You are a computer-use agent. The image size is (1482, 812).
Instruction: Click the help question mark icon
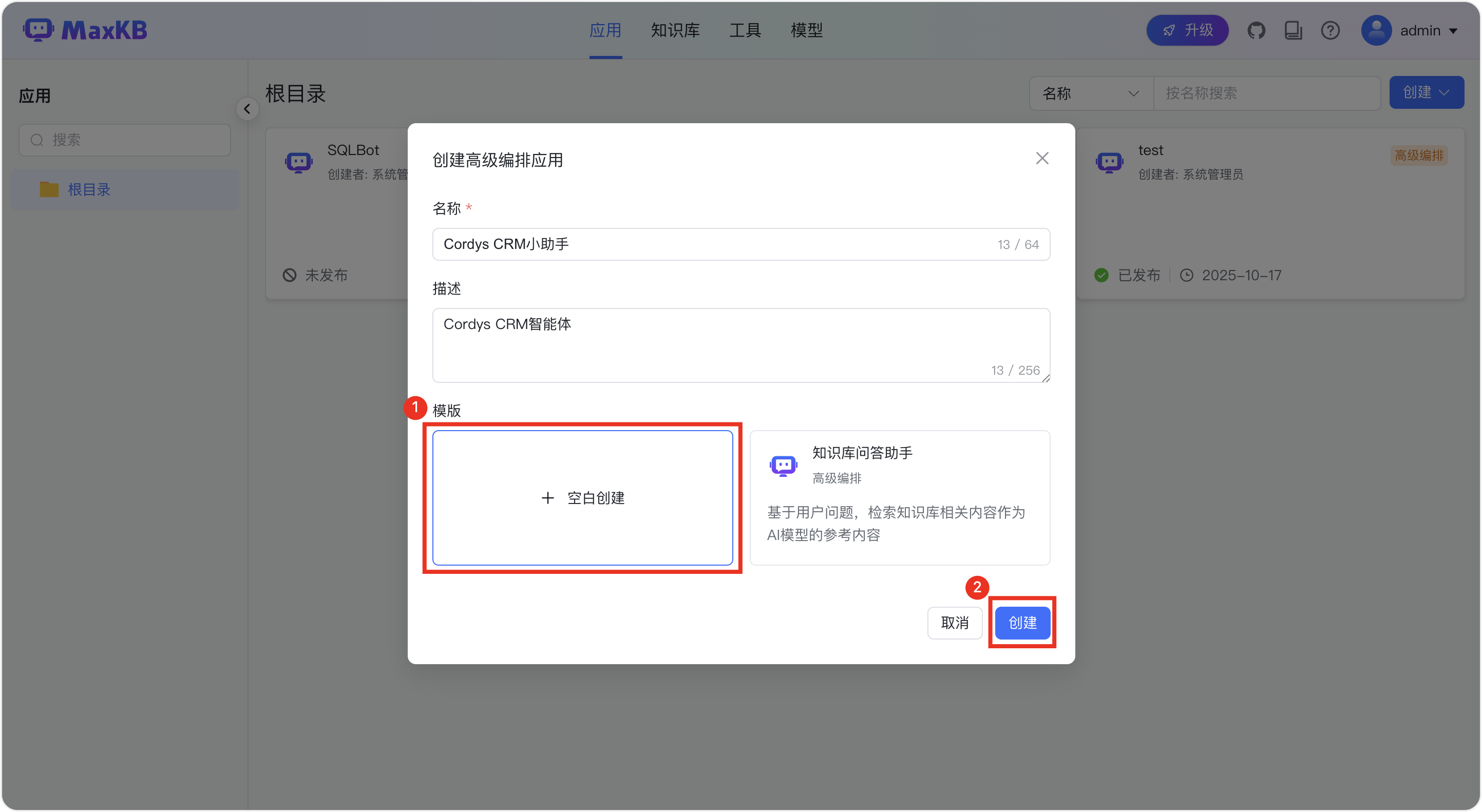pos(1330,30)
